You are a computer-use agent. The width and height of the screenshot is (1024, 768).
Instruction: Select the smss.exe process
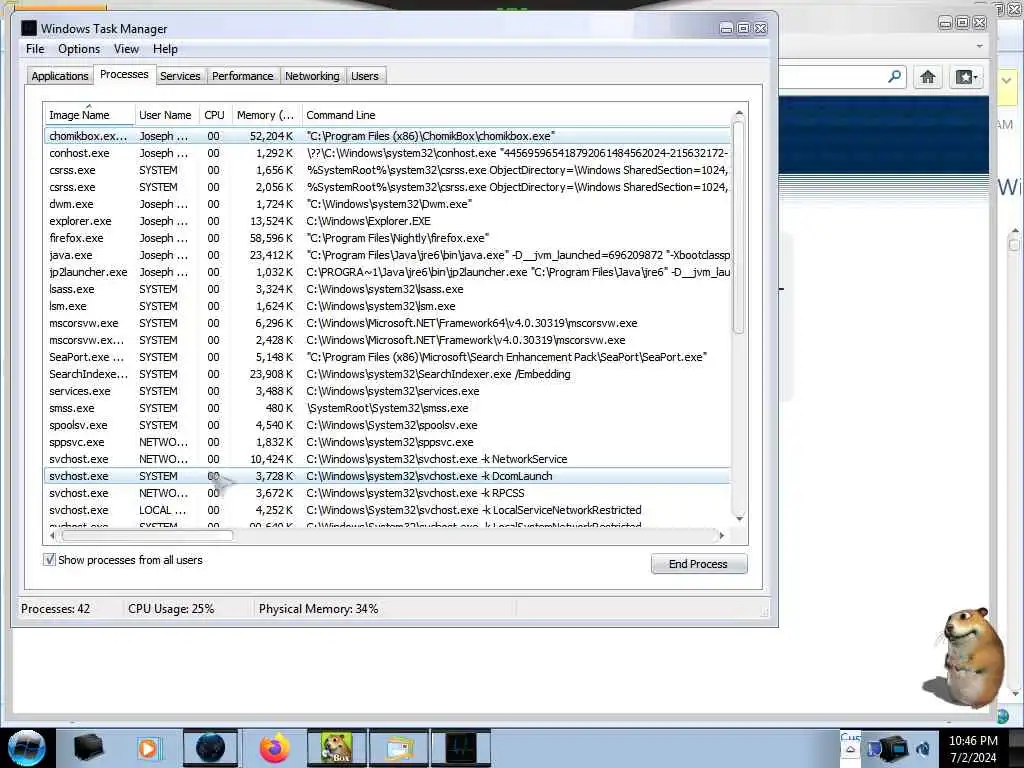point(388,408)
